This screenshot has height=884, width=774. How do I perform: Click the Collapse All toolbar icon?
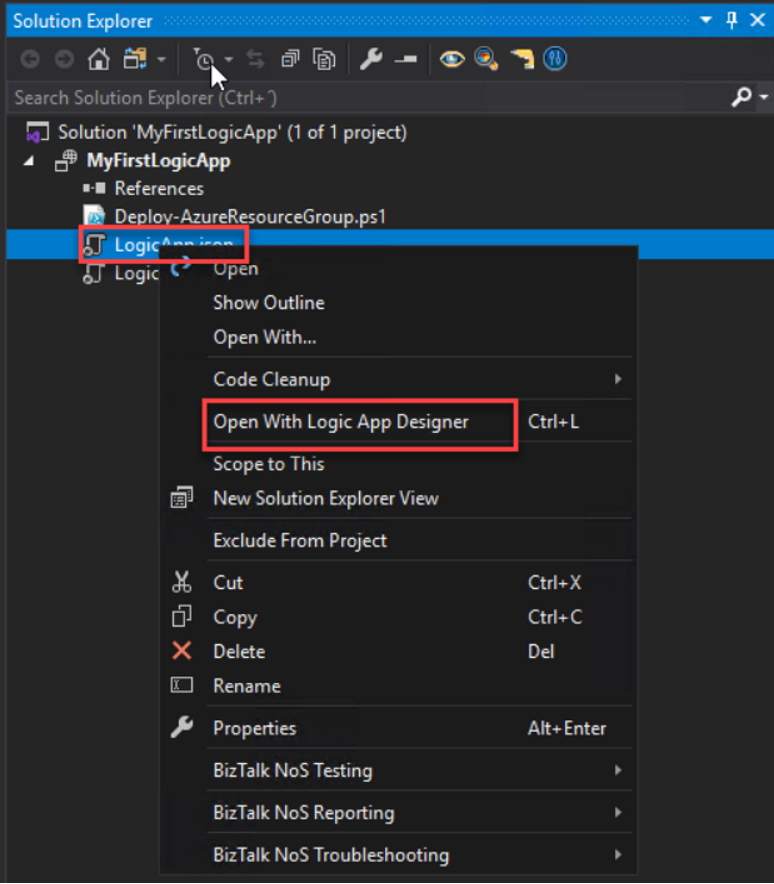[290, 60]
